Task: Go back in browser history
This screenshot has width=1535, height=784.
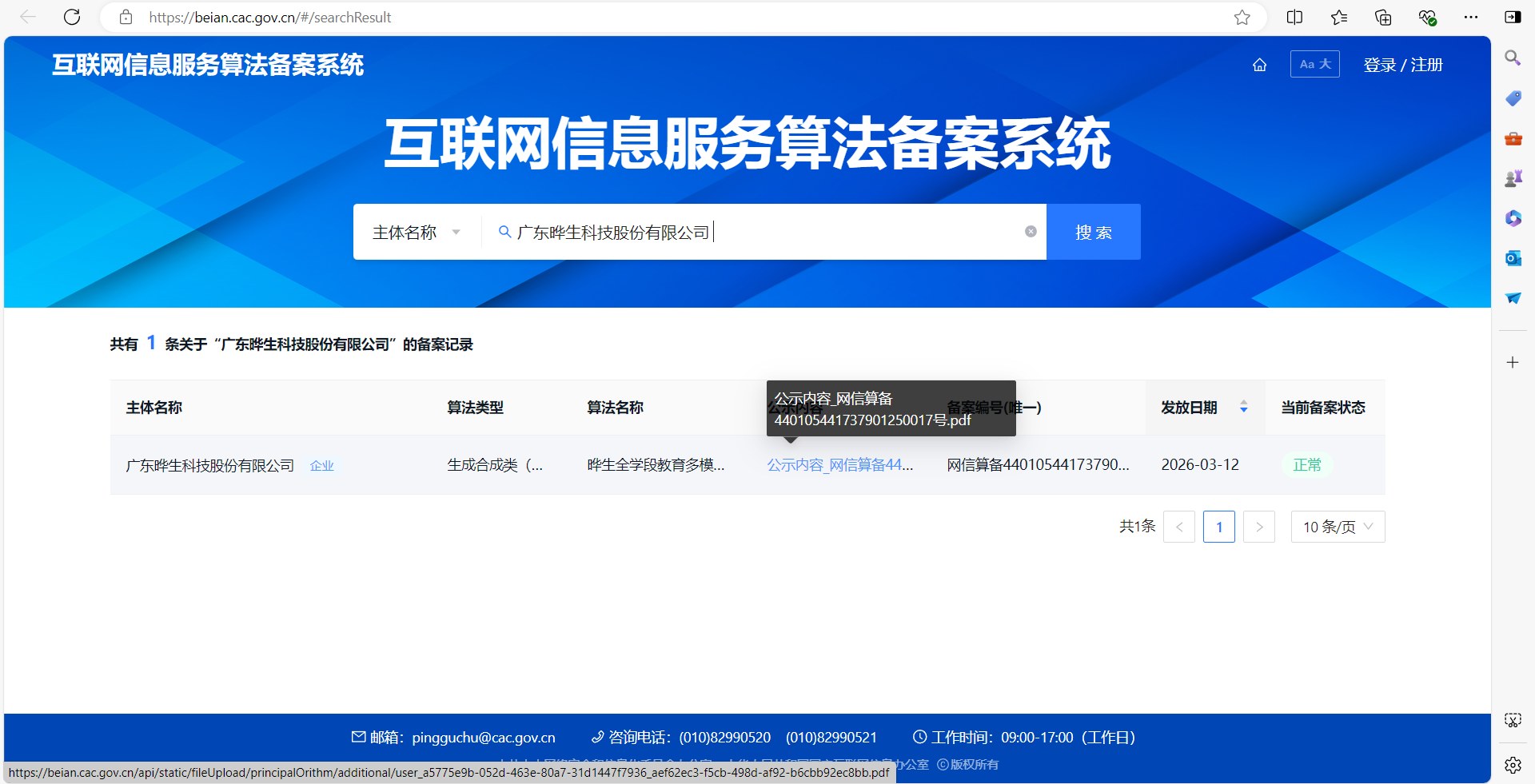Action: click(x=28, y=17)
